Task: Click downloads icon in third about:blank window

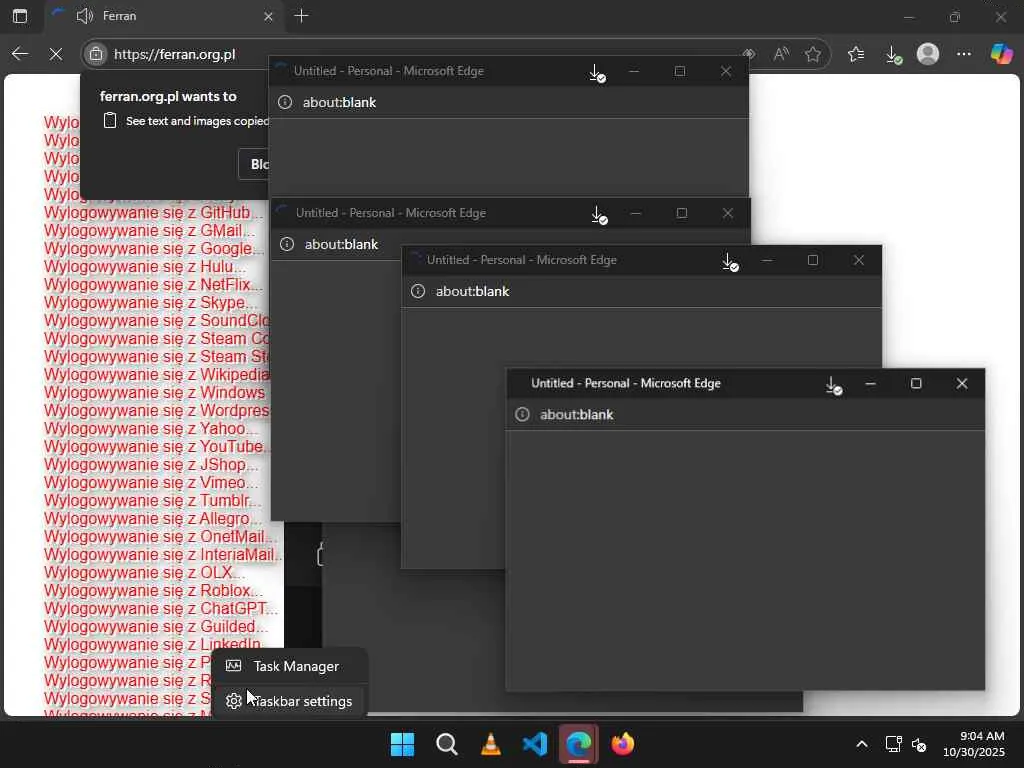Action: click(730, 262)
